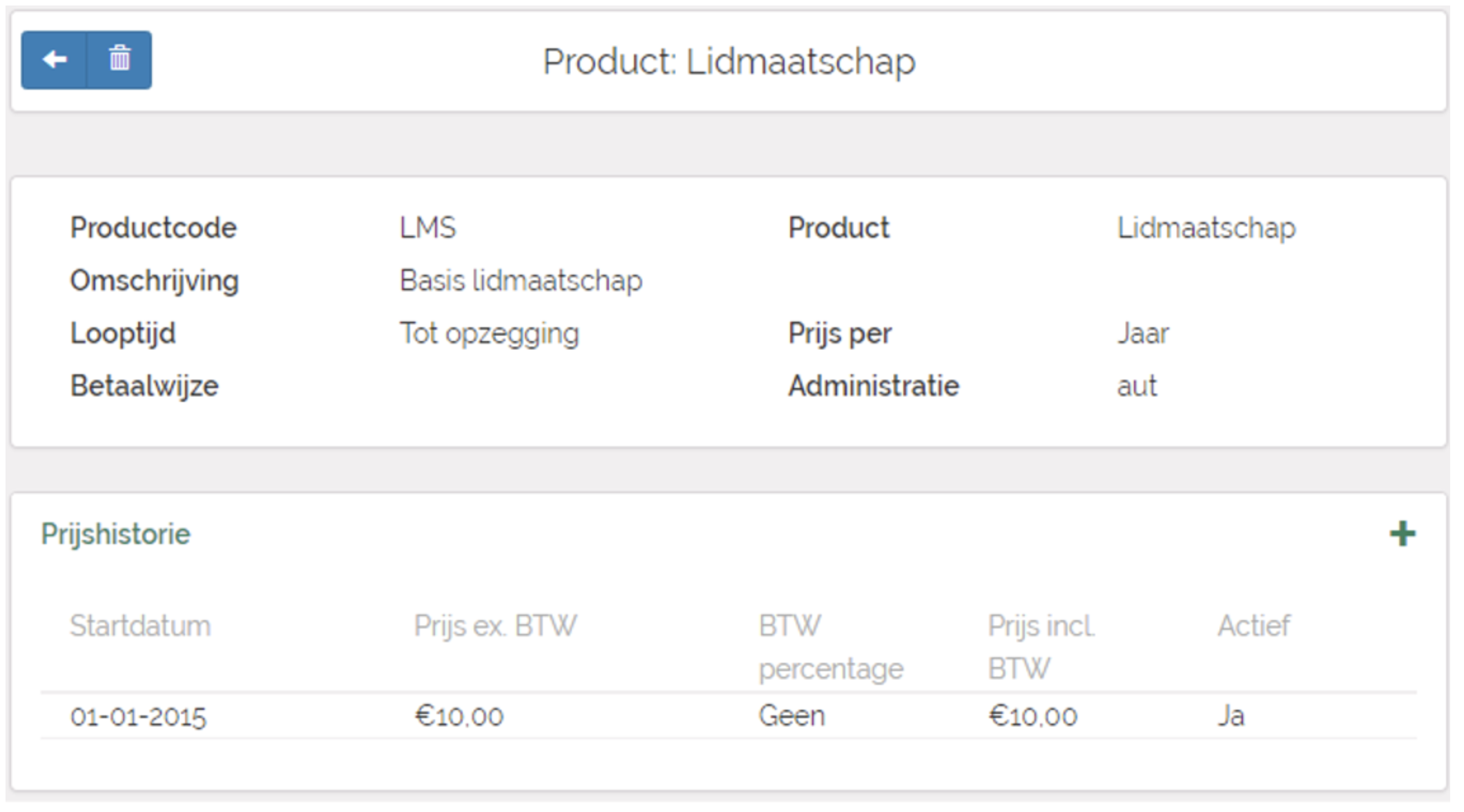The height and width of the screenshot is (812, 1464).
Task: Click the Startdatum column header
Action: [x=140, y=626]
